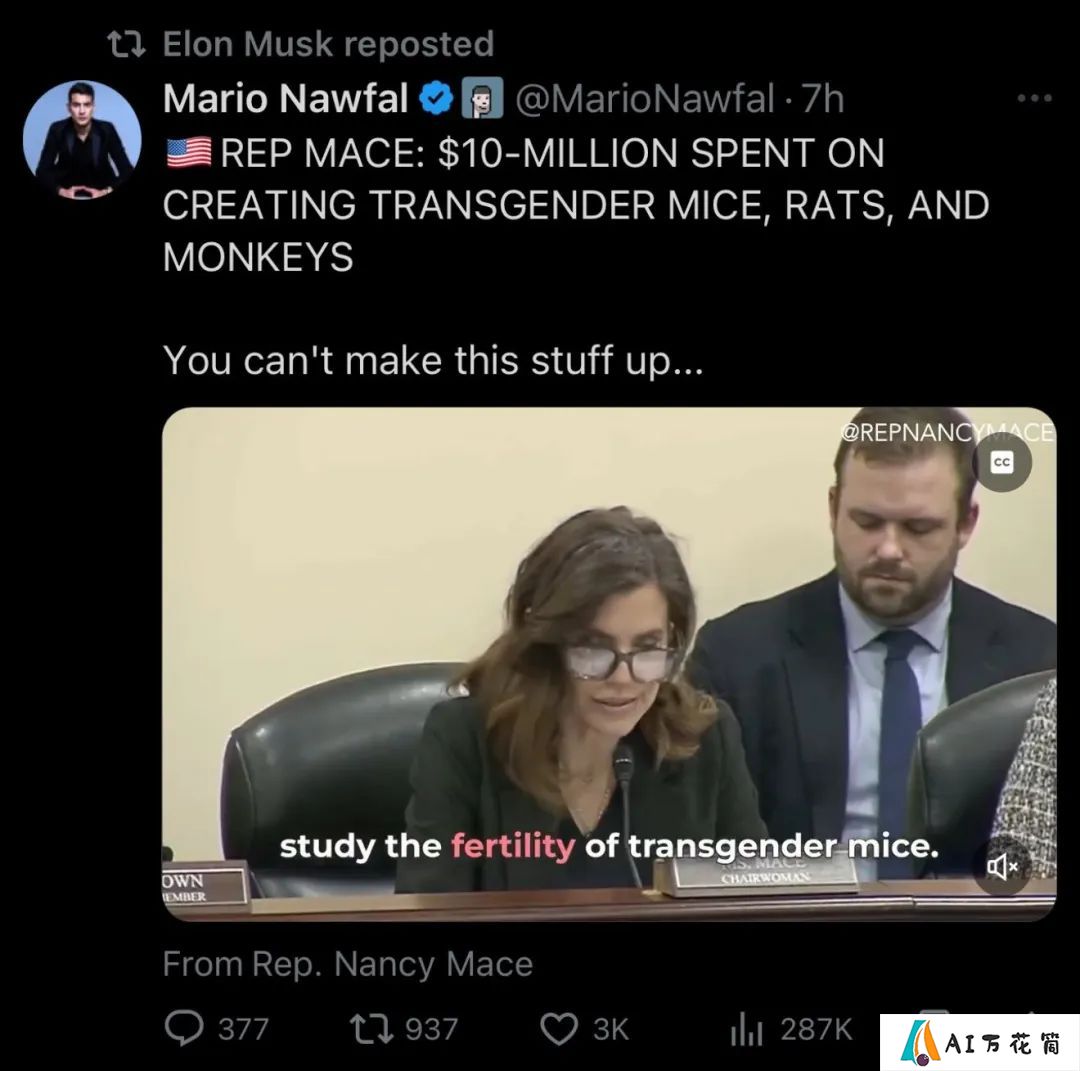This screenshot has width=1080, height=1071.
Task: Click the pixel avatar affiliate badge
Action: [x=481, y=98]
